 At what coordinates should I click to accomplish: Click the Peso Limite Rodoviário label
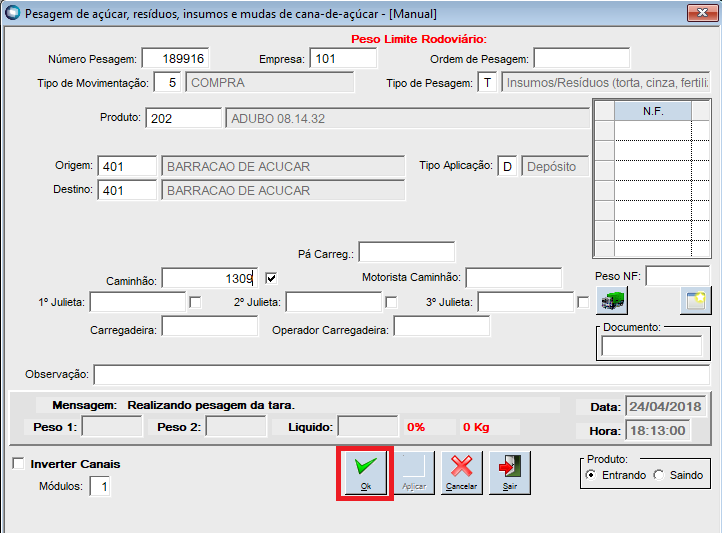[419, 39]
